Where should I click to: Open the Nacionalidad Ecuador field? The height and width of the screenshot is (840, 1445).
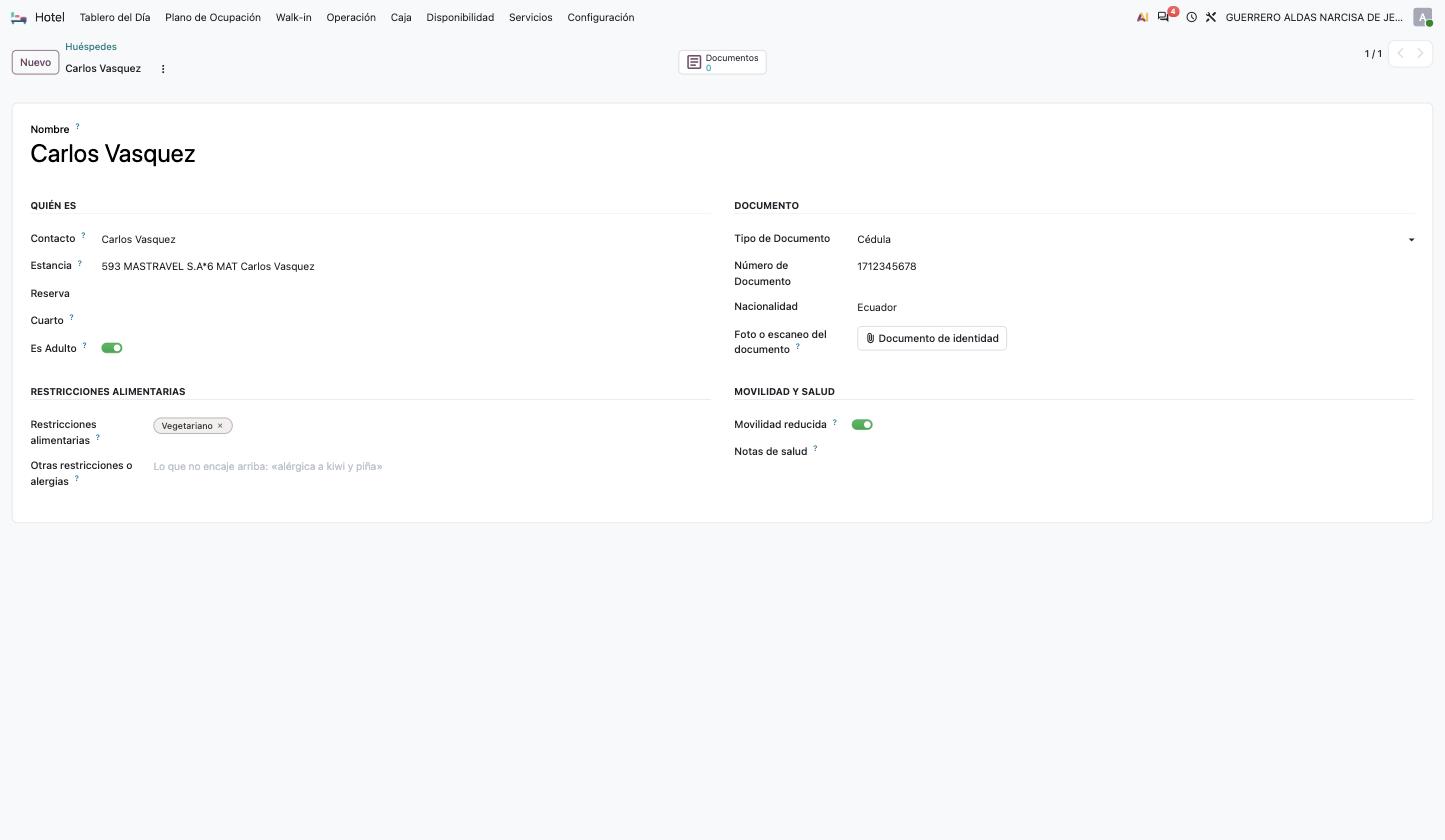(1135, 308)
